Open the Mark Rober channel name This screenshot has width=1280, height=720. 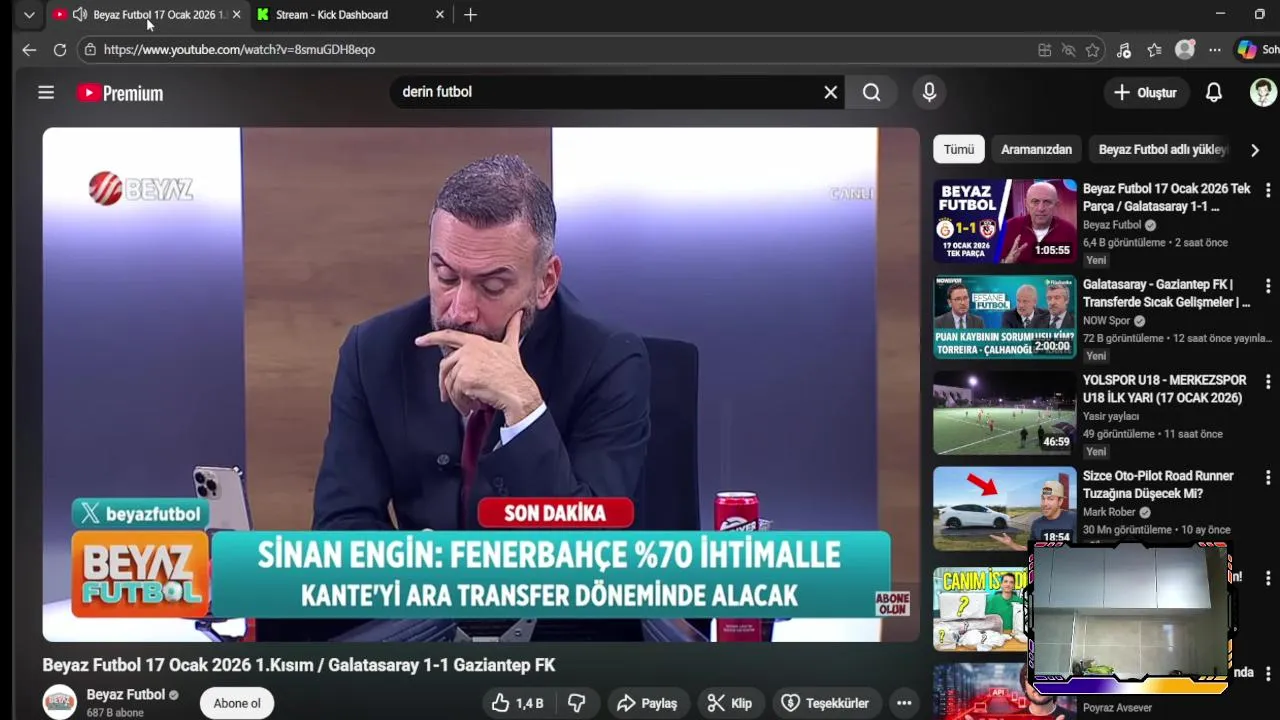pos(1109,512)
